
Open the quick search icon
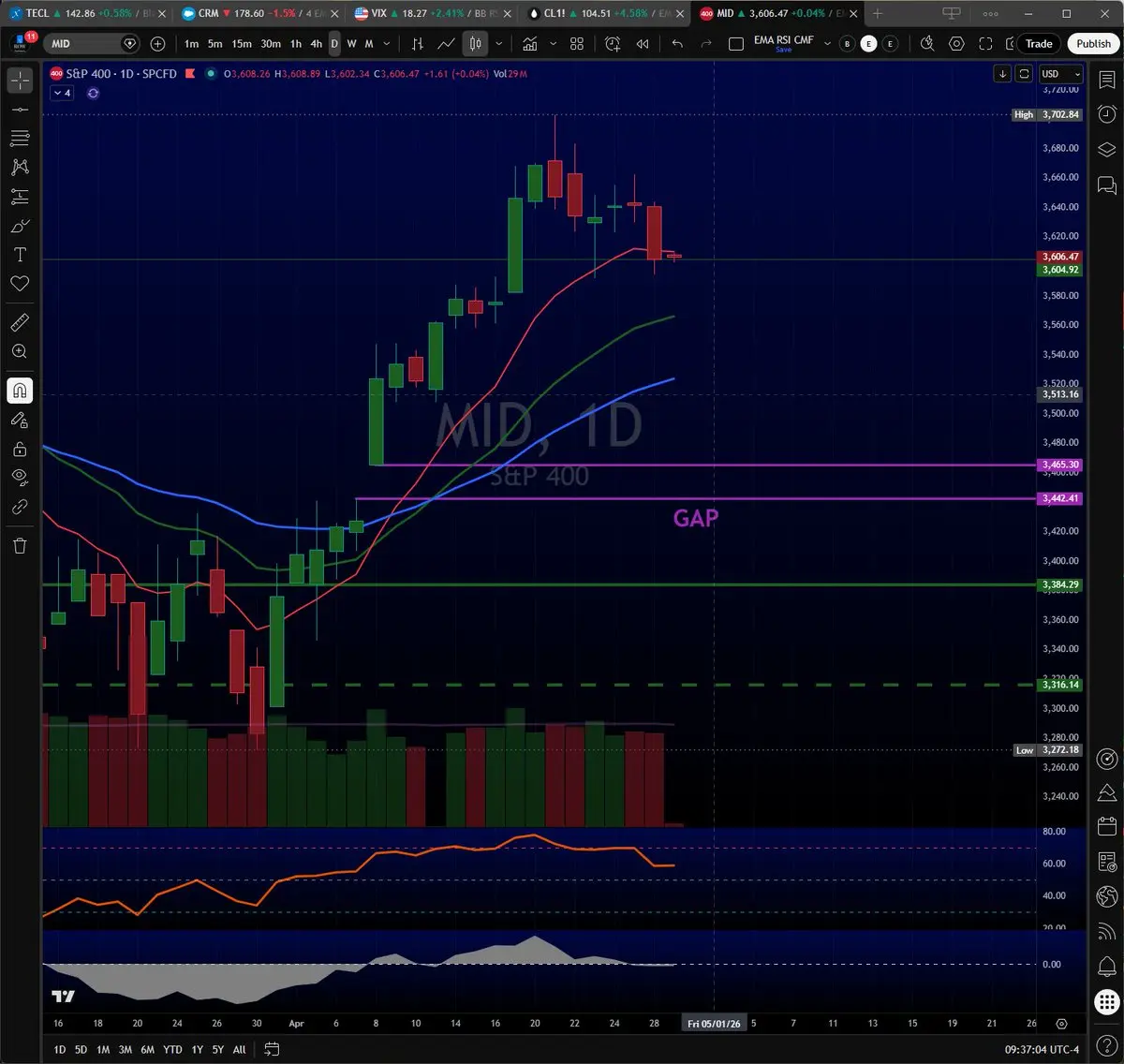coord(927,44)
